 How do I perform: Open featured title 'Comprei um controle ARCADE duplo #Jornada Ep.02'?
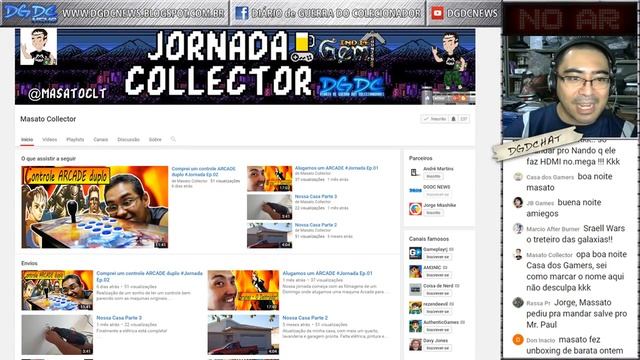204,171
